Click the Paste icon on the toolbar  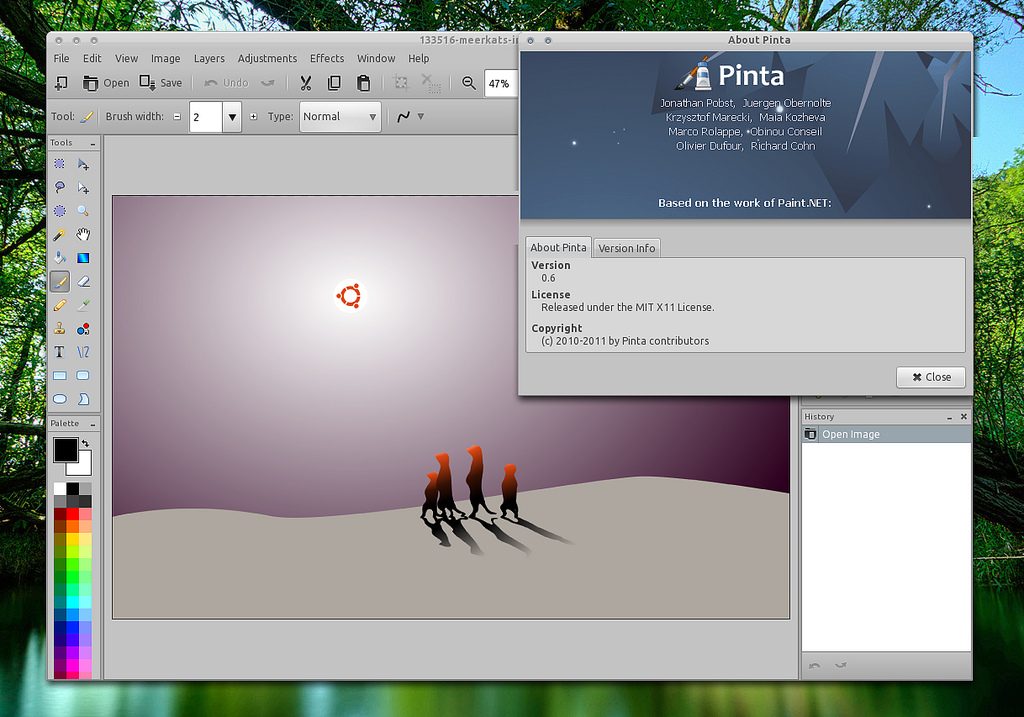pyautogui.click(x=363, y=83)
